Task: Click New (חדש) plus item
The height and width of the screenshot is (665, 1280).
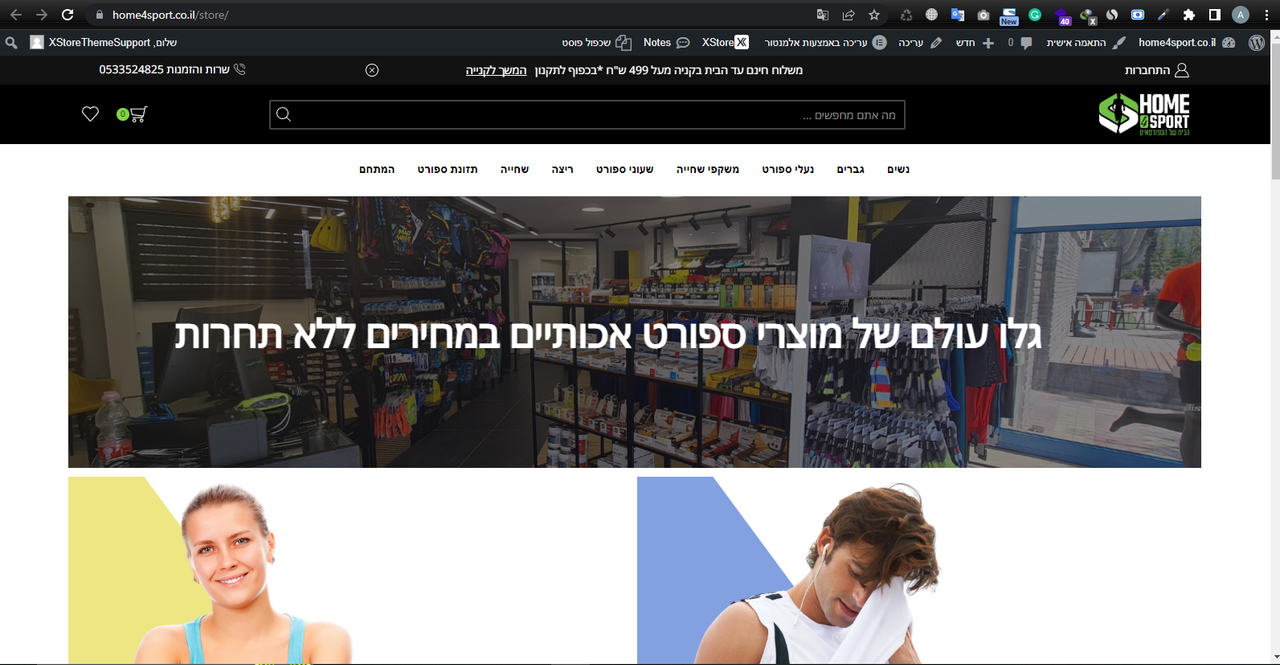Action: 975,43
